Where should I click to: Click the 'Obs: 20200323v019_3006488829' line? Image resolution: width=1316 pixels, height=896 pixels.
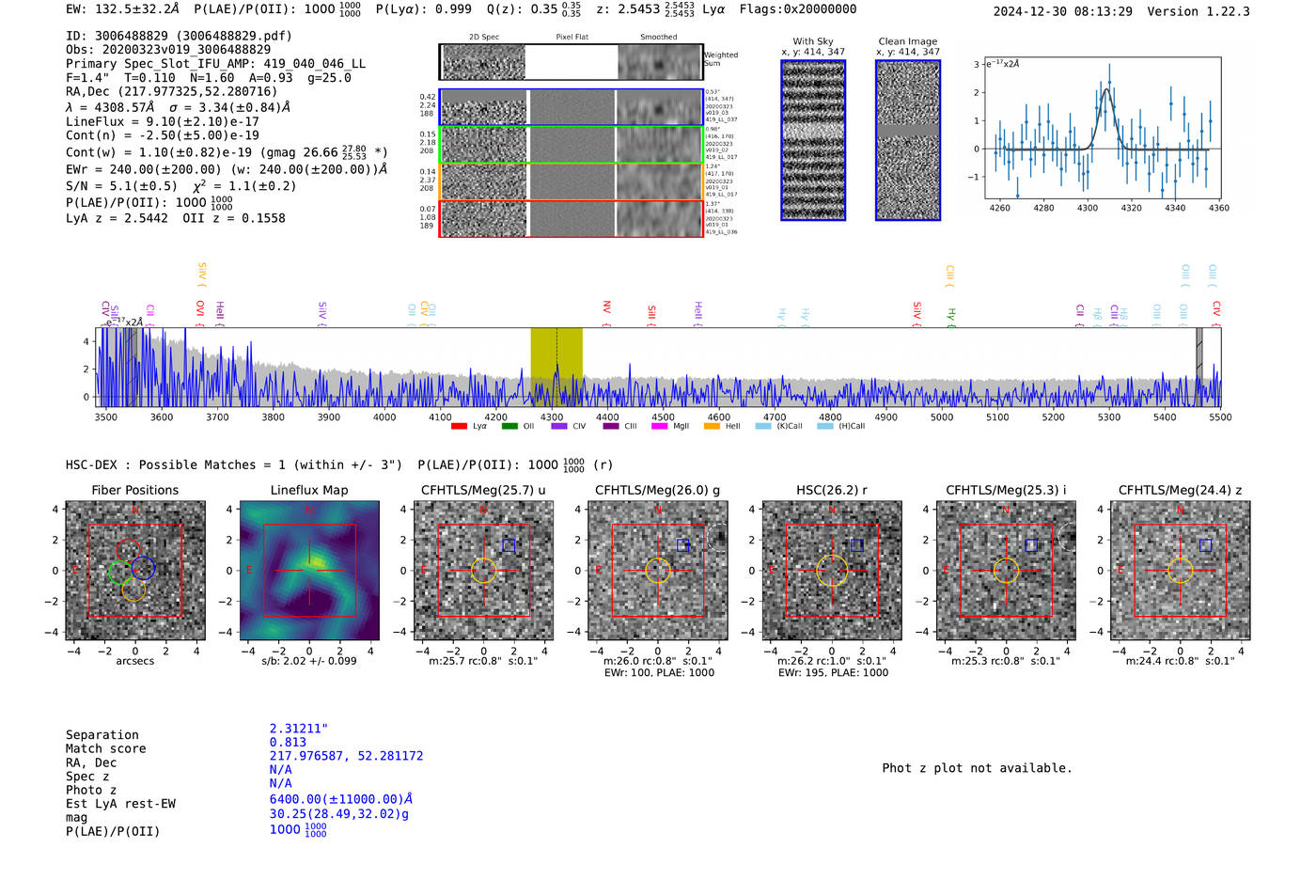tap(168, 50)
